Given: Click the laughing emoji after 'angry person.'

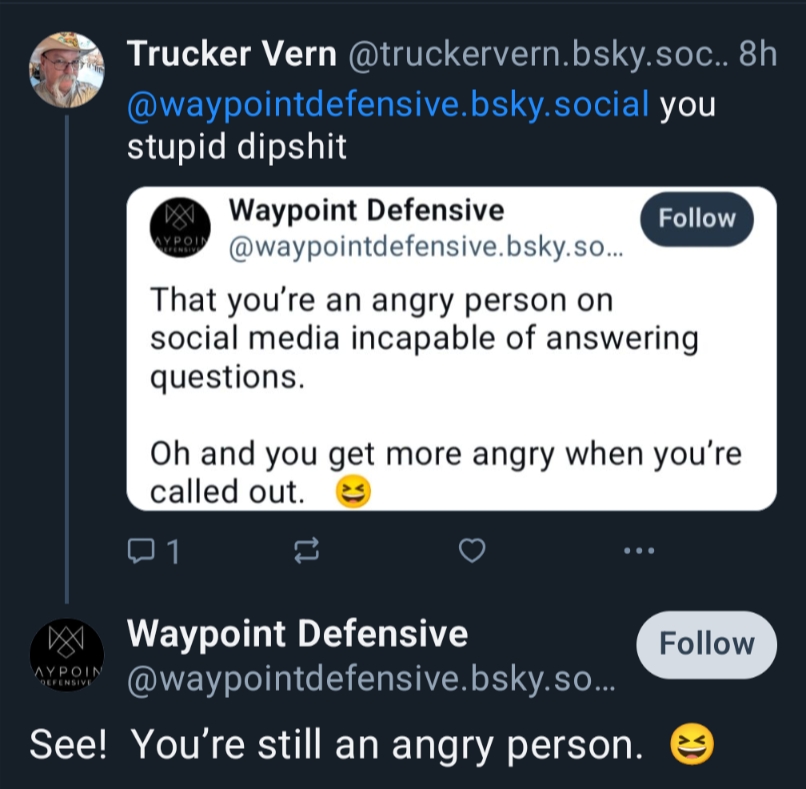Looking at the screenshot, I should pos(693,744).
